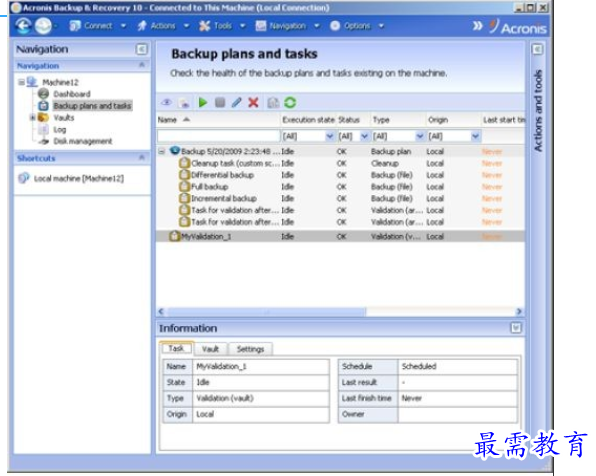Click the task properties toolbar icon

point(273,103)
